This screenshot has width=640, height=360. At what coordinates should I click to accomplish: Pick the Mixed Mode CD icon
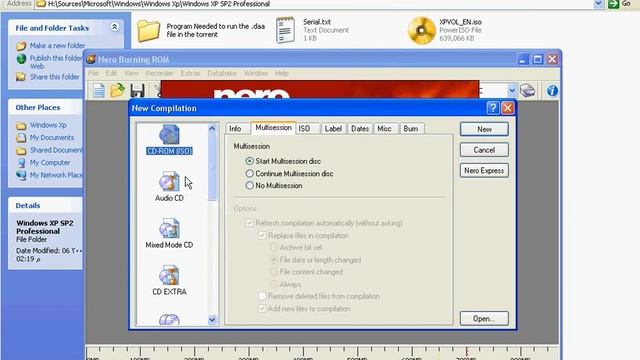click(169, 228)
